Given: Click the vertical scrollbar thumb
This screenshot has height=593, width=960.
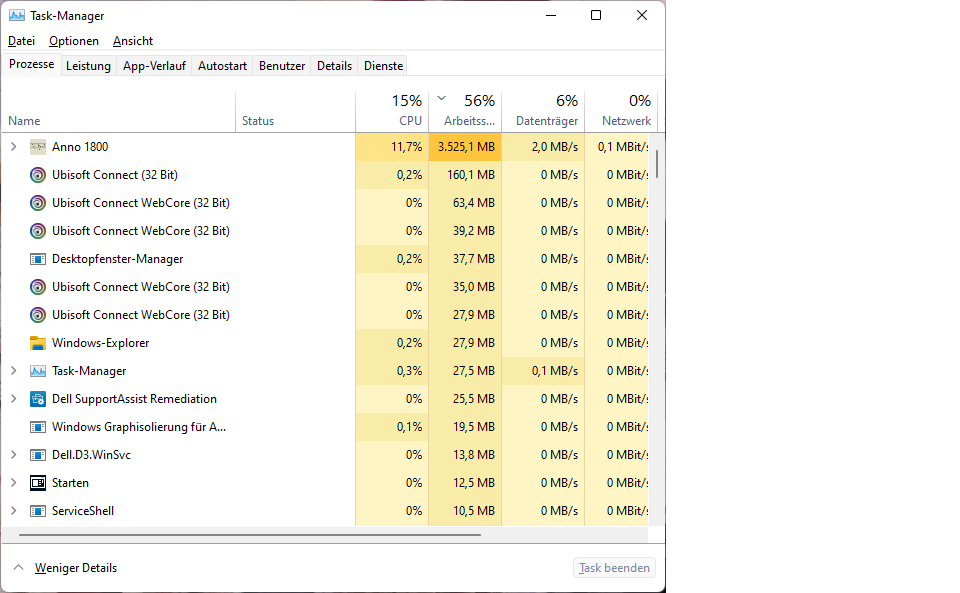Looking at the screenshot, I should coord(657,164).
